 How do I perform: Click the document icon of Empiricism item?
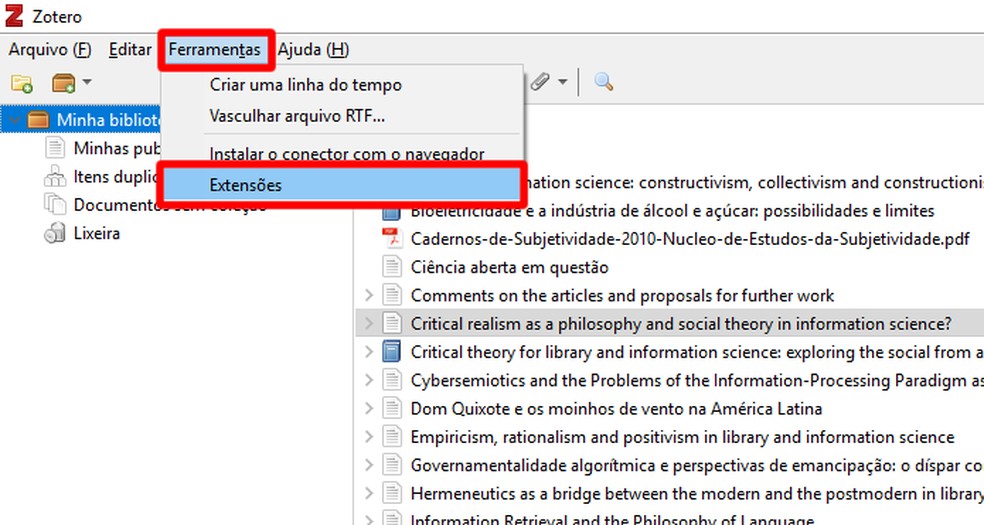(392, 437)
